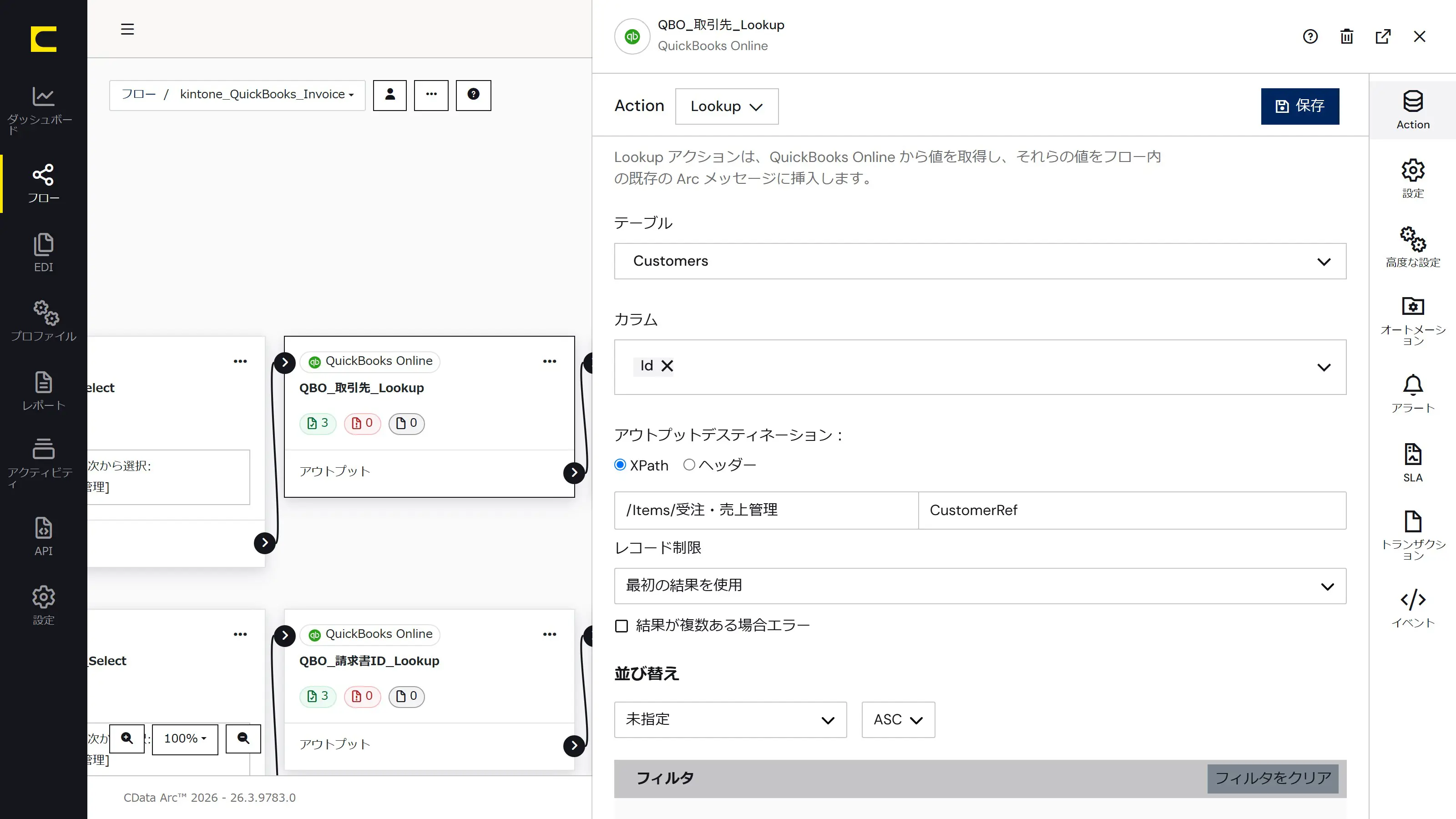1456x819 pixels.
Task: Open 設定 in left sidebar
Action: coord(44,605)
